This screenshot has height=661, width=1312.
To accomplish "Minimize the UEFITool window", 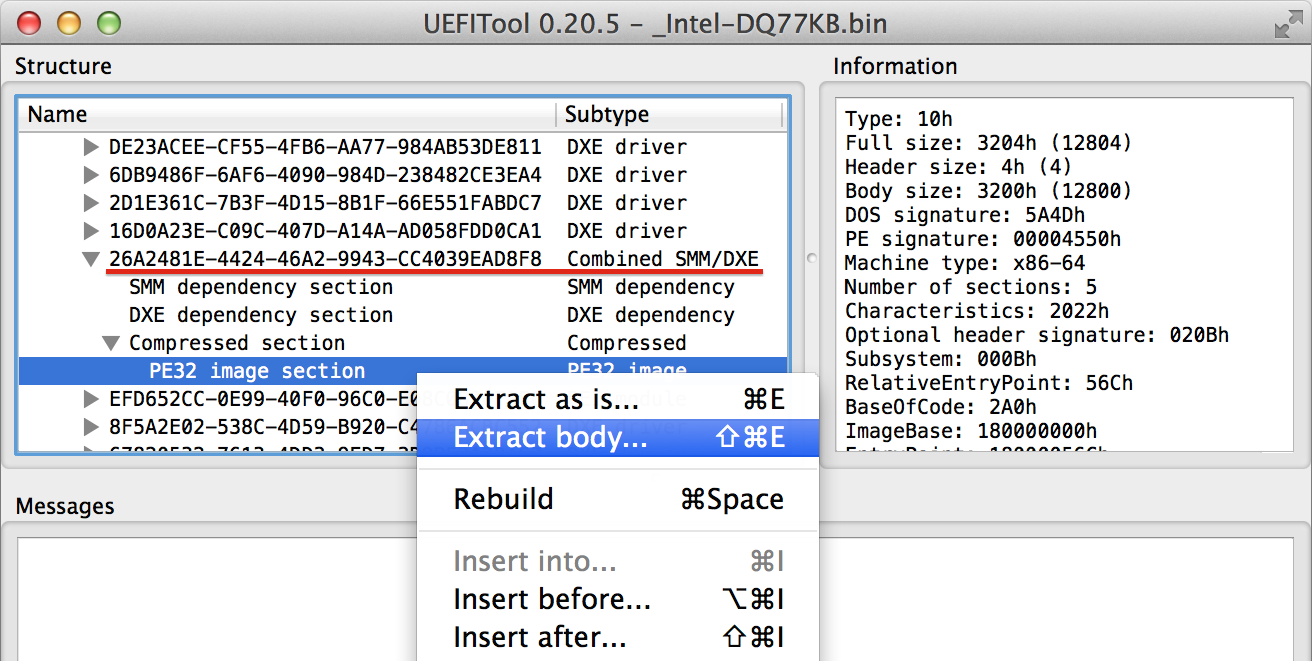I will point(69,22).
